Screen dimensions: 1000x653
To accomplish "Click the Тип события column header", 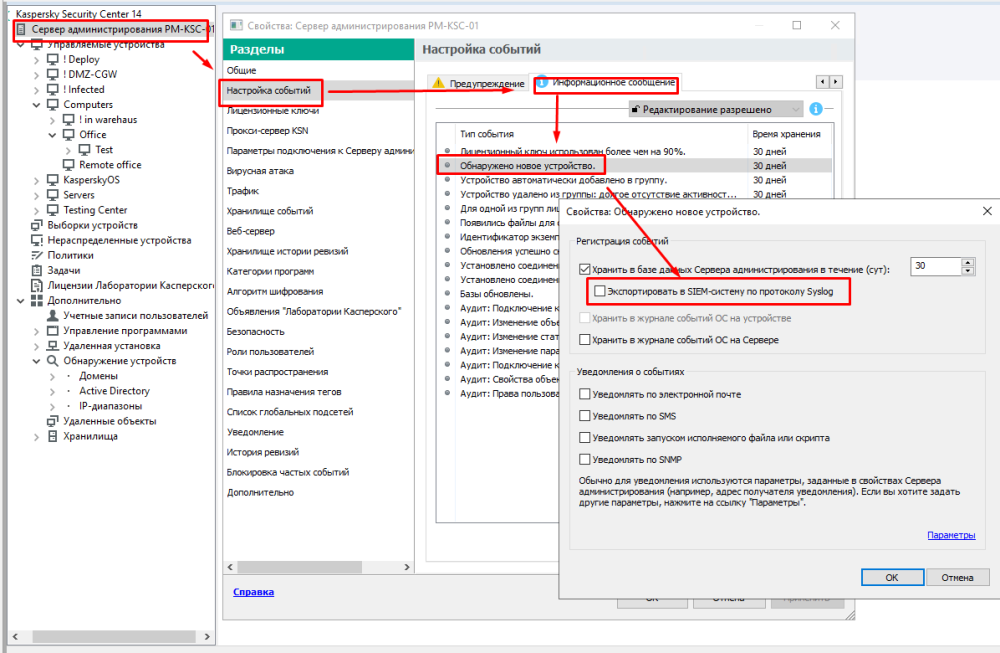I will click(601, 134).
